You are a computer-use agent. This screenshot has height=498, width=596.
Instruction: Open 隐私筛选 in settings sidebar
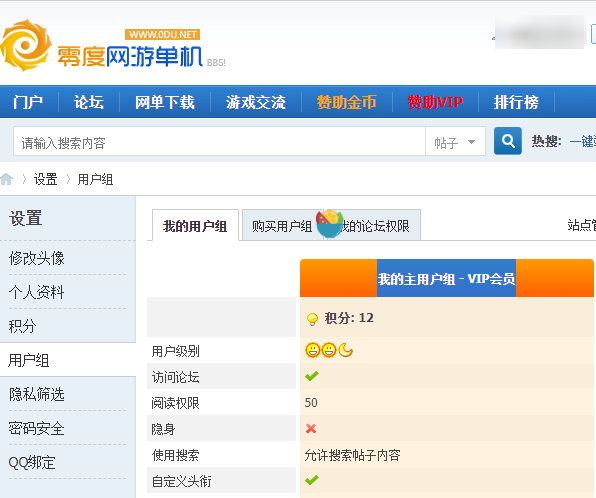(36, 394)
